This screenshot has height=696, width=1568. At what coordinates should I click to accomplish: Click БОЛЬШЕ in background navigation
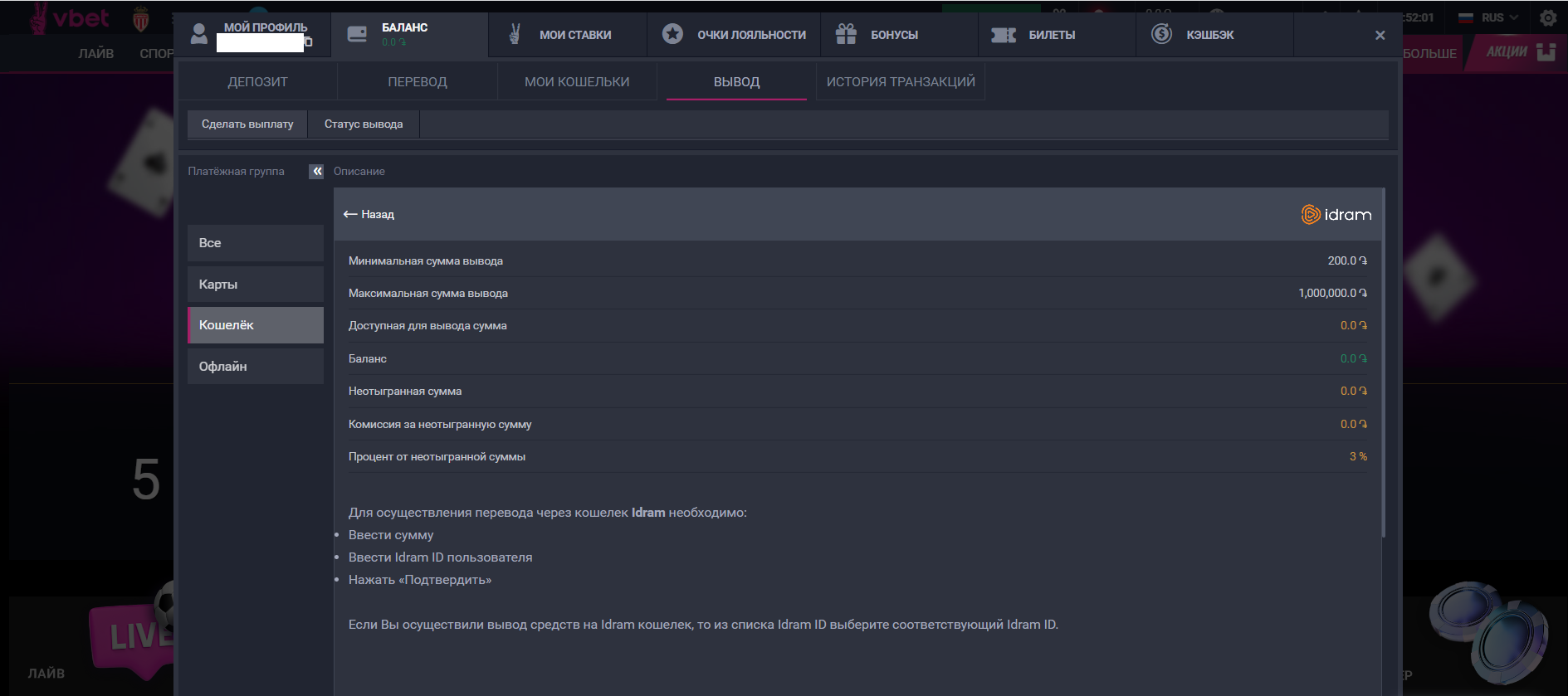tap(1429, 53)
